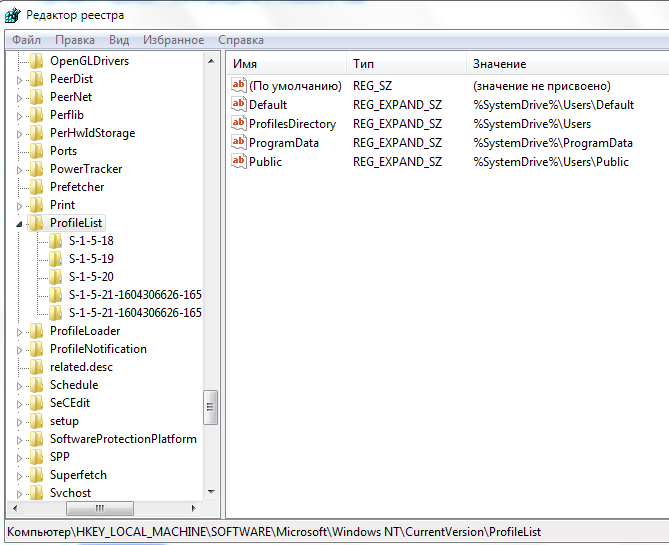Viewport: 669px width, 545px height.
Task: Select the Superfetch key
Action: (78, 475)
